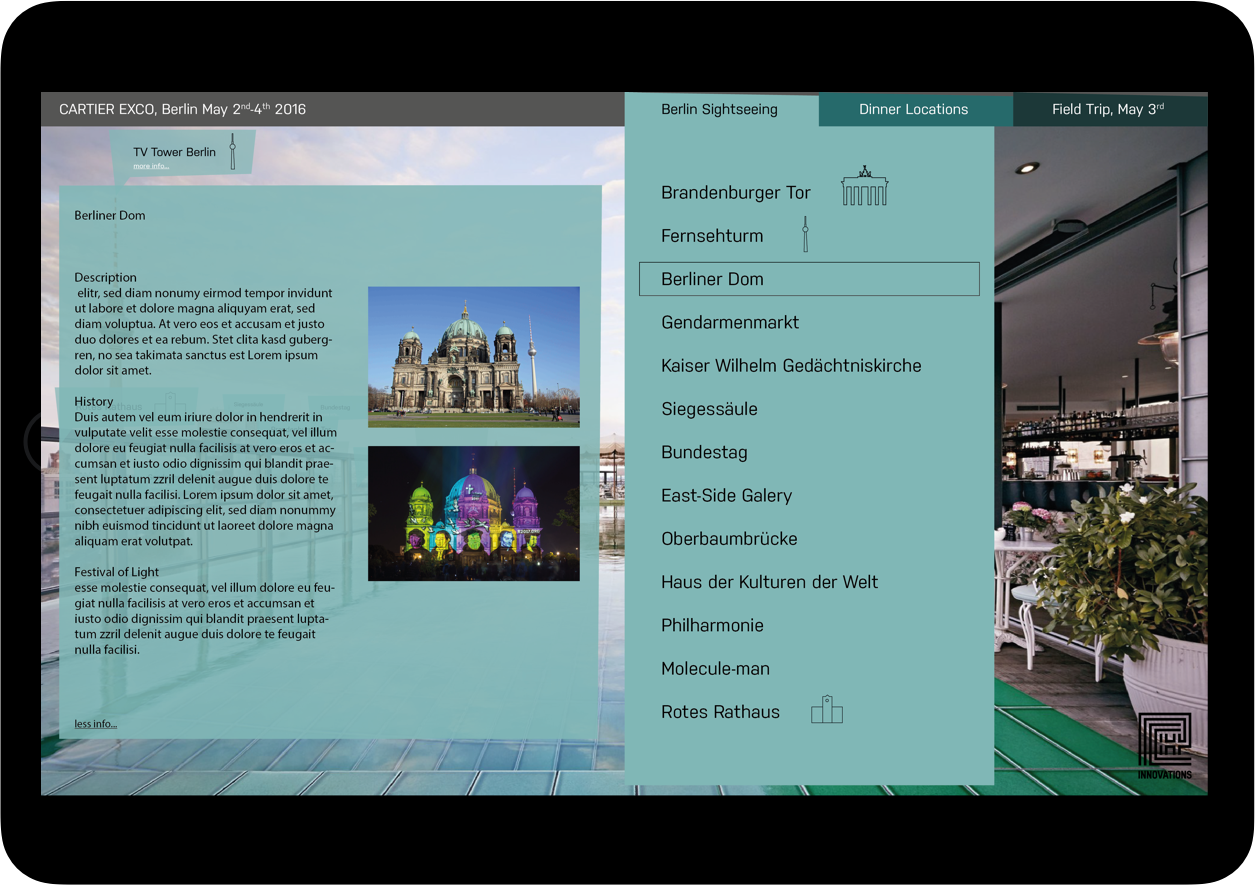Select East-Side Galery from the list
The width and height of the screenshot is (1255, 885).
tap(726, 495)
